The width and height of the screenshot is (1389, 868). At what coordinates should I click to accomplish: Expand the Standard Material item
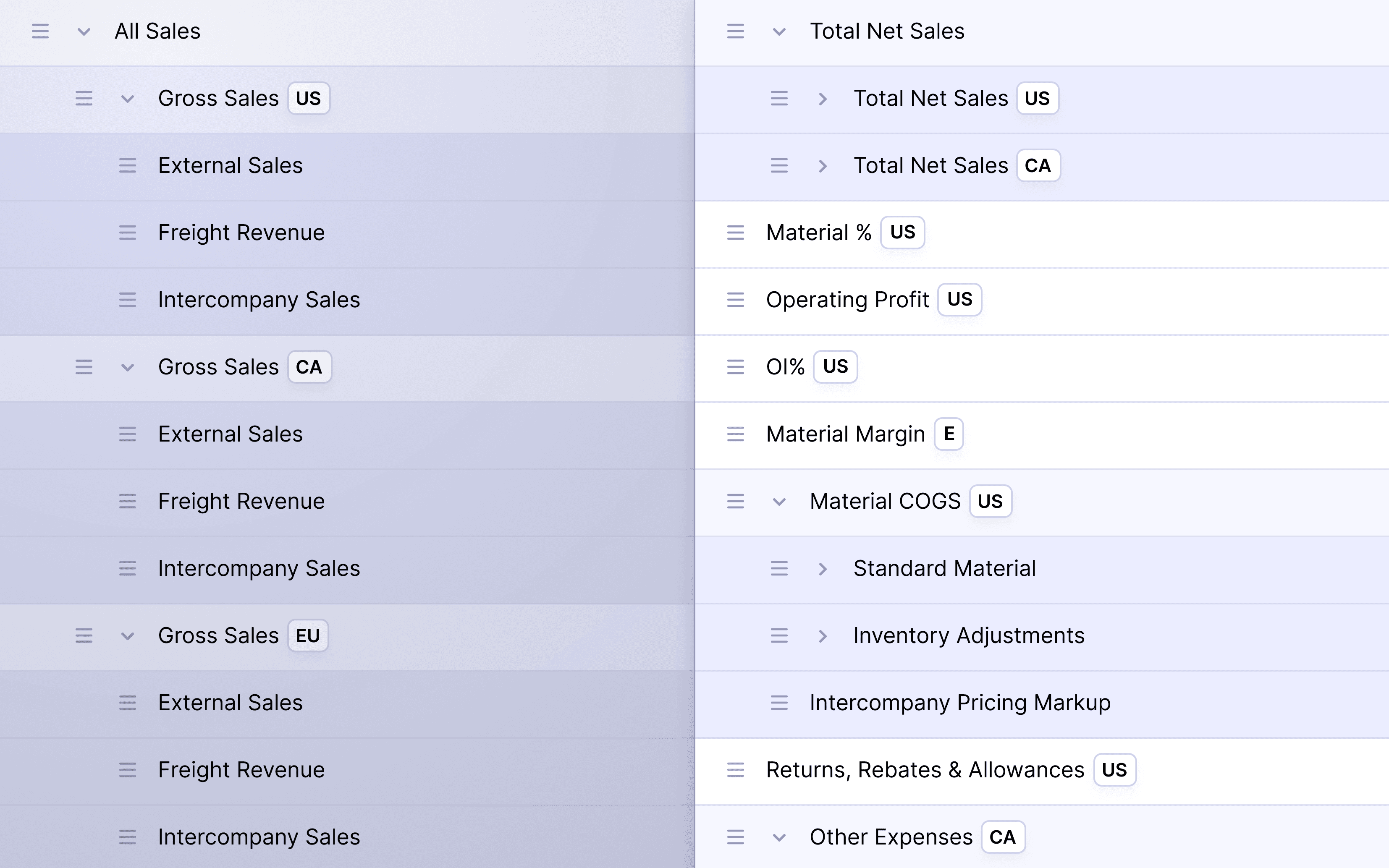(823, 568)
